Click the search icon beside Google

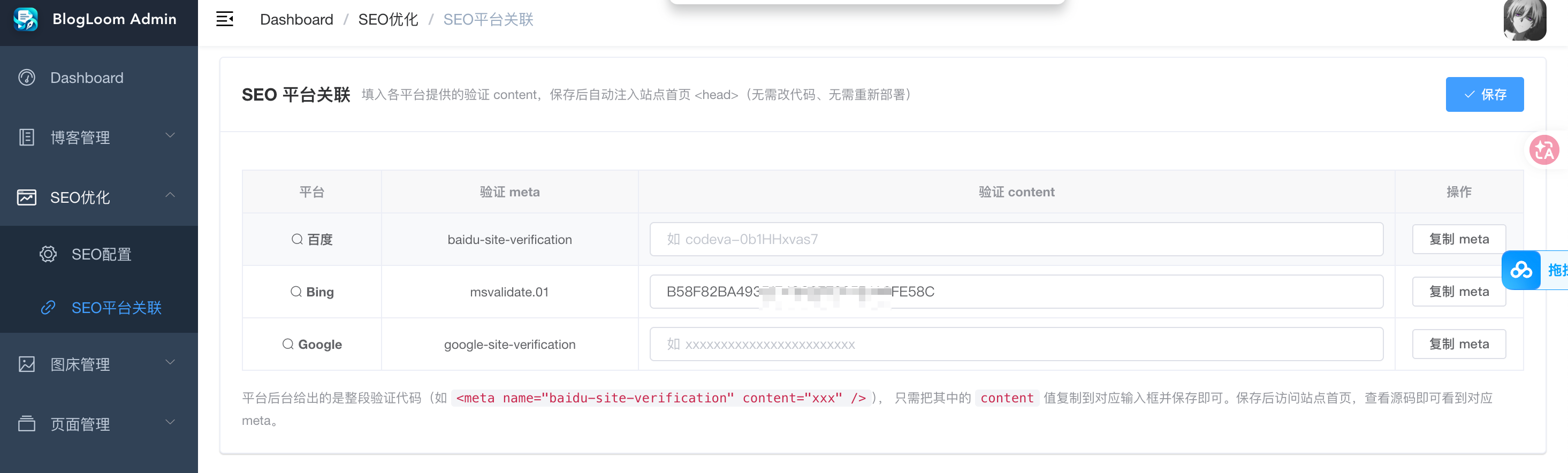click(288, 344)
